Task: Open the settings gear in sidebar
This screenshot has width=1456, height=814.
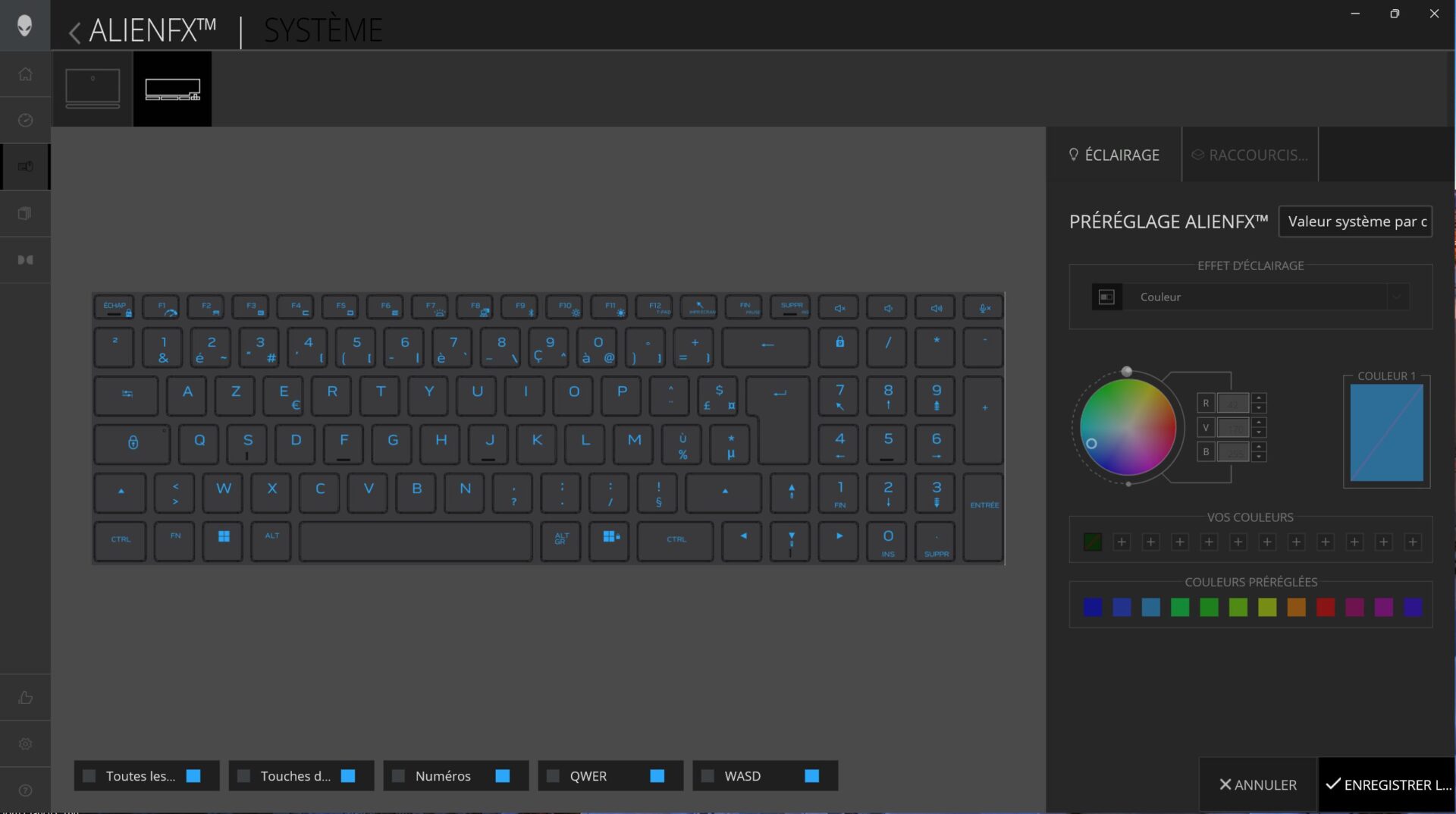Action: coord(25,743)
